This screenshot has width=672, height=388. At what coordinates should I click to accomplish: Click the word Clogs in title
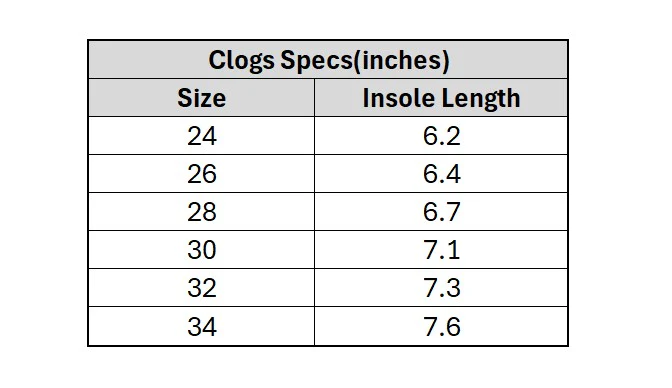pos(241,60)
